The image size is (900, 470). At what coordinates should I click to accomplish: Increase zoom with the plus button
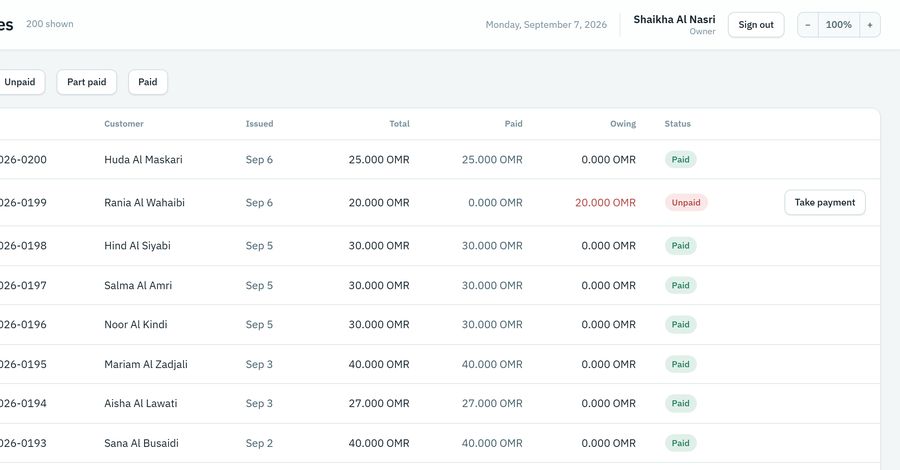tap(870, 25)
